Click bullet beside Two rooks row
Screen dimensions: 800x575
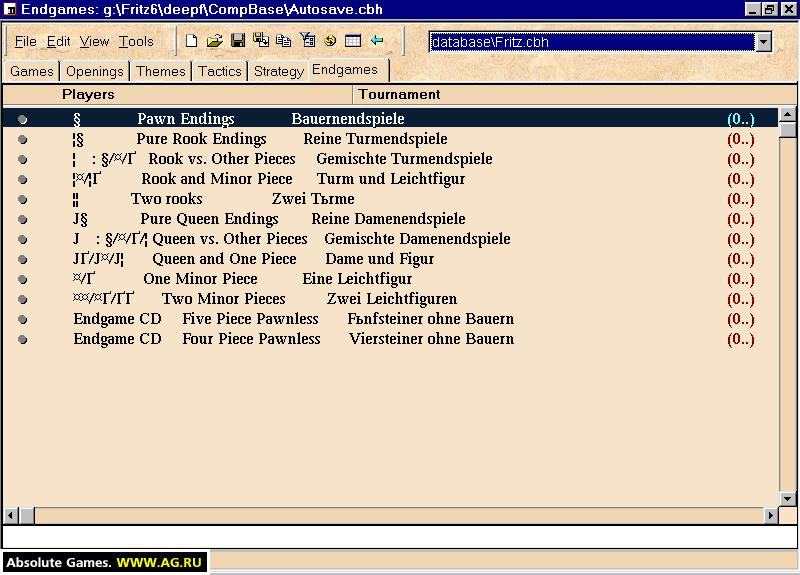click(22, 199)
